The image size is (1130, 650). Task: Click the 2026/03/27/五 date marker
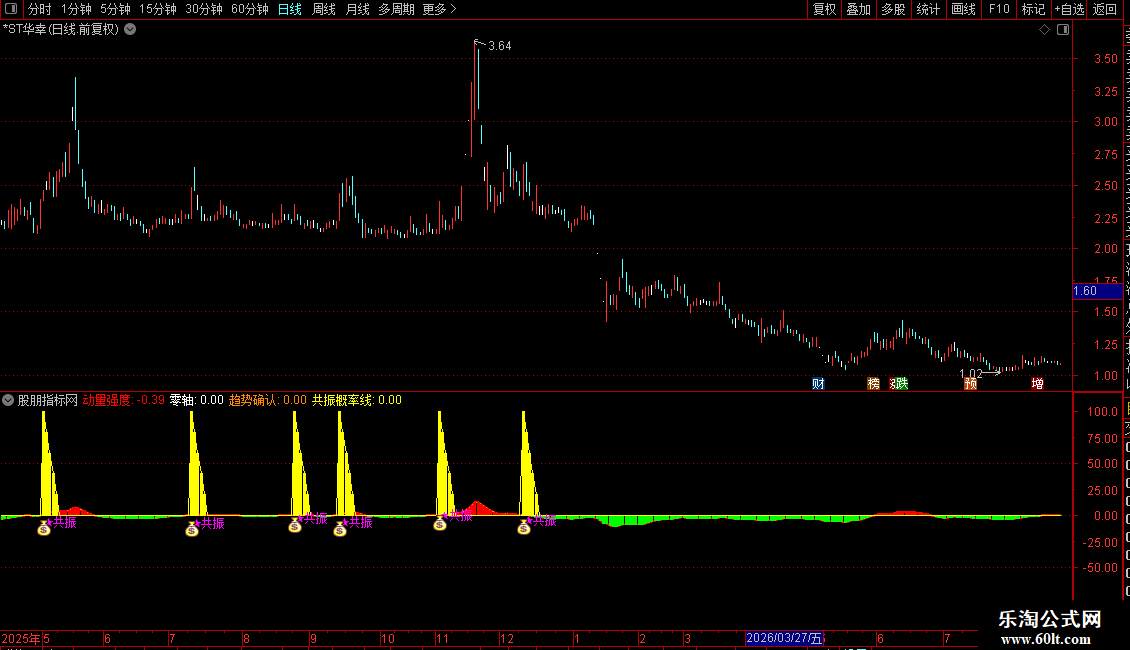pyautogui.click(x=784, y=638)
